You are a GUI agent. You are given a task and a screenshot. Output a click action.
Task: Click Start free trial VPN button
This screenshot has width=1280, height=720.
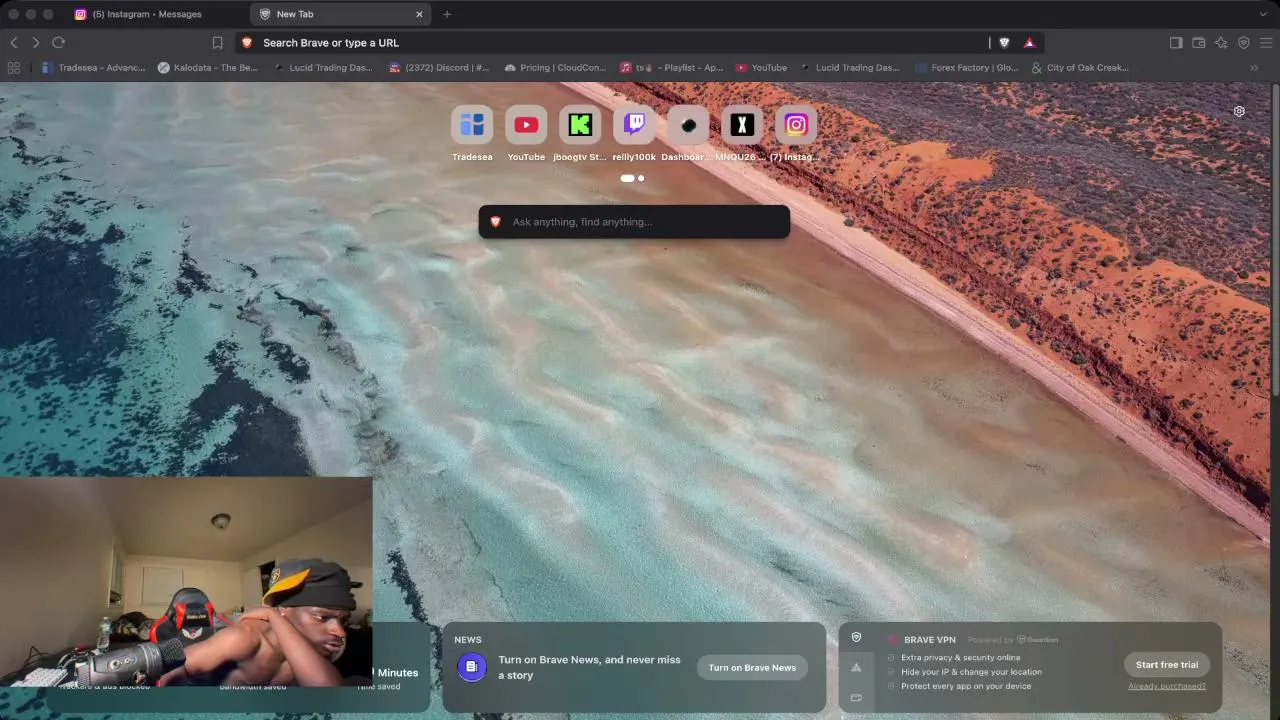[x=1167, y=664]
